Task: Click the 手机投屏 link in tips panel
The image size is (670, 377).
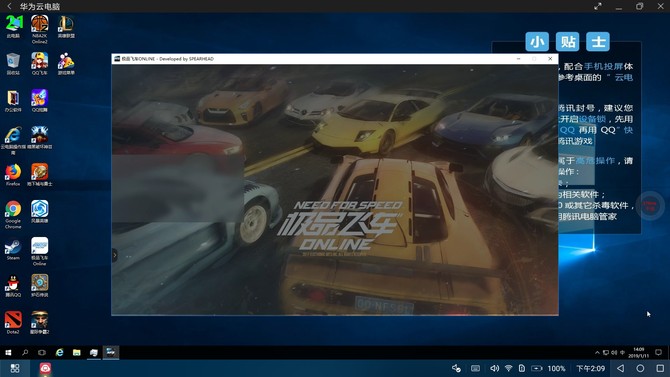Action: point(603,66)
